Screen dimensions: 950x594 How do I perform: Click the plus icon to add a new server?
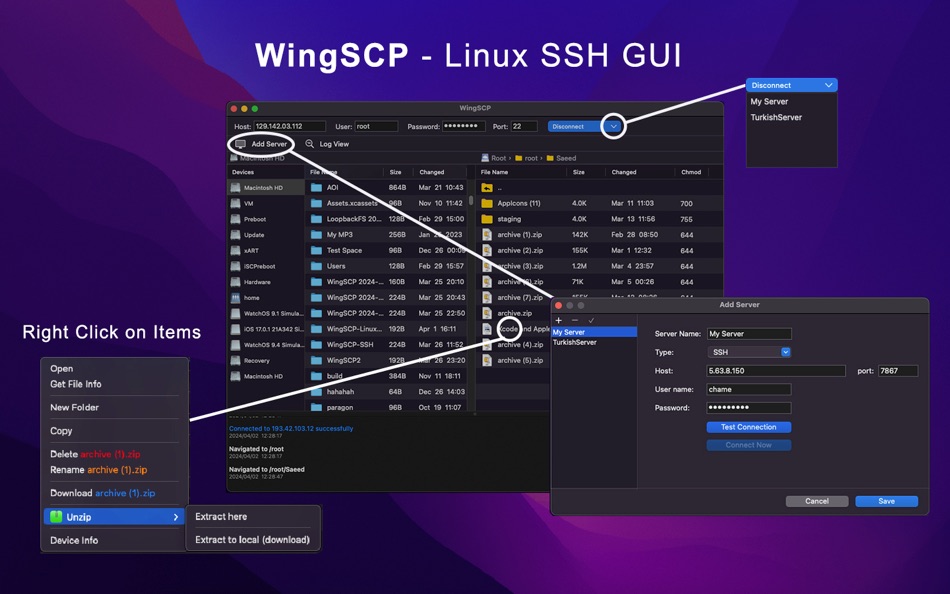559,320
